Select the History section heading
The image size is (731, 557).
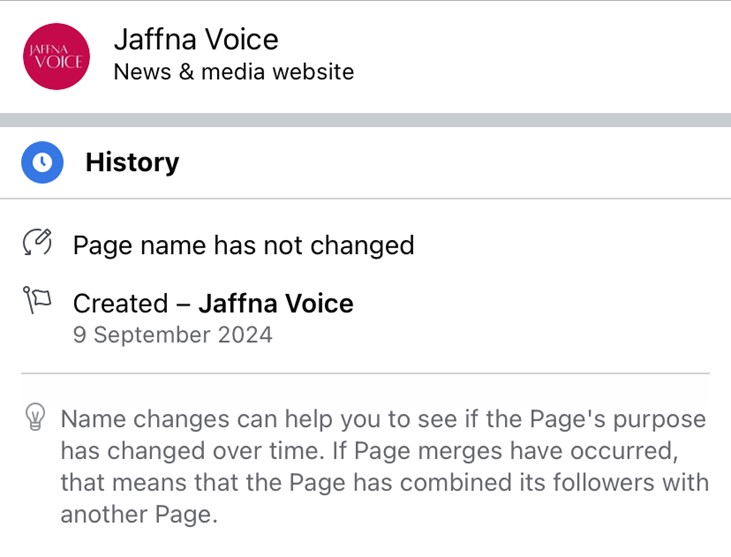[132, 162]
